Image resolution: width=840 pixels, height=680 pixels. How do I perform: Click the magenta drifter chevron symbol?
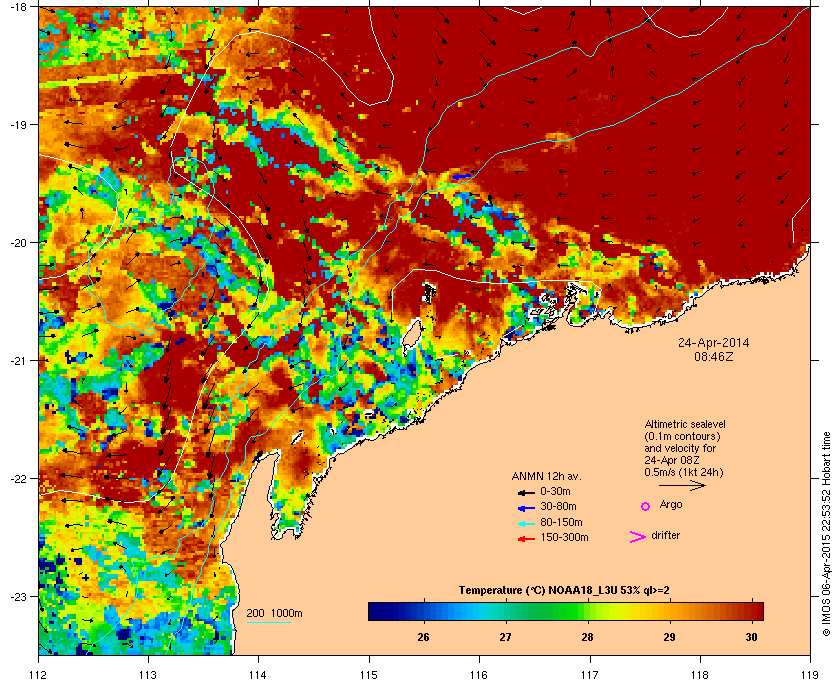[638, 537]
